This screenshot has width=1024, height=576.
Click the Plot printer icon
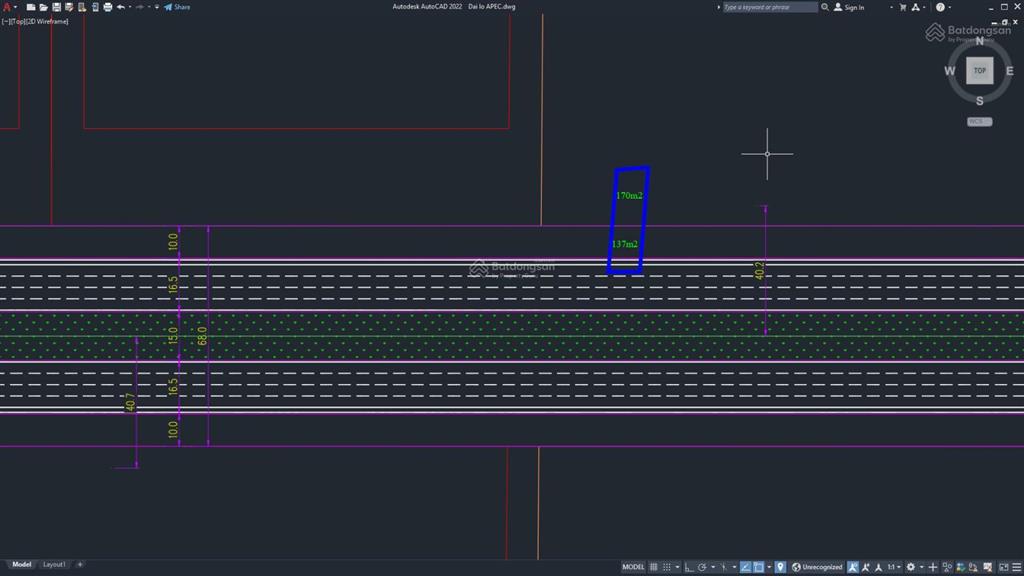point(108,7)
